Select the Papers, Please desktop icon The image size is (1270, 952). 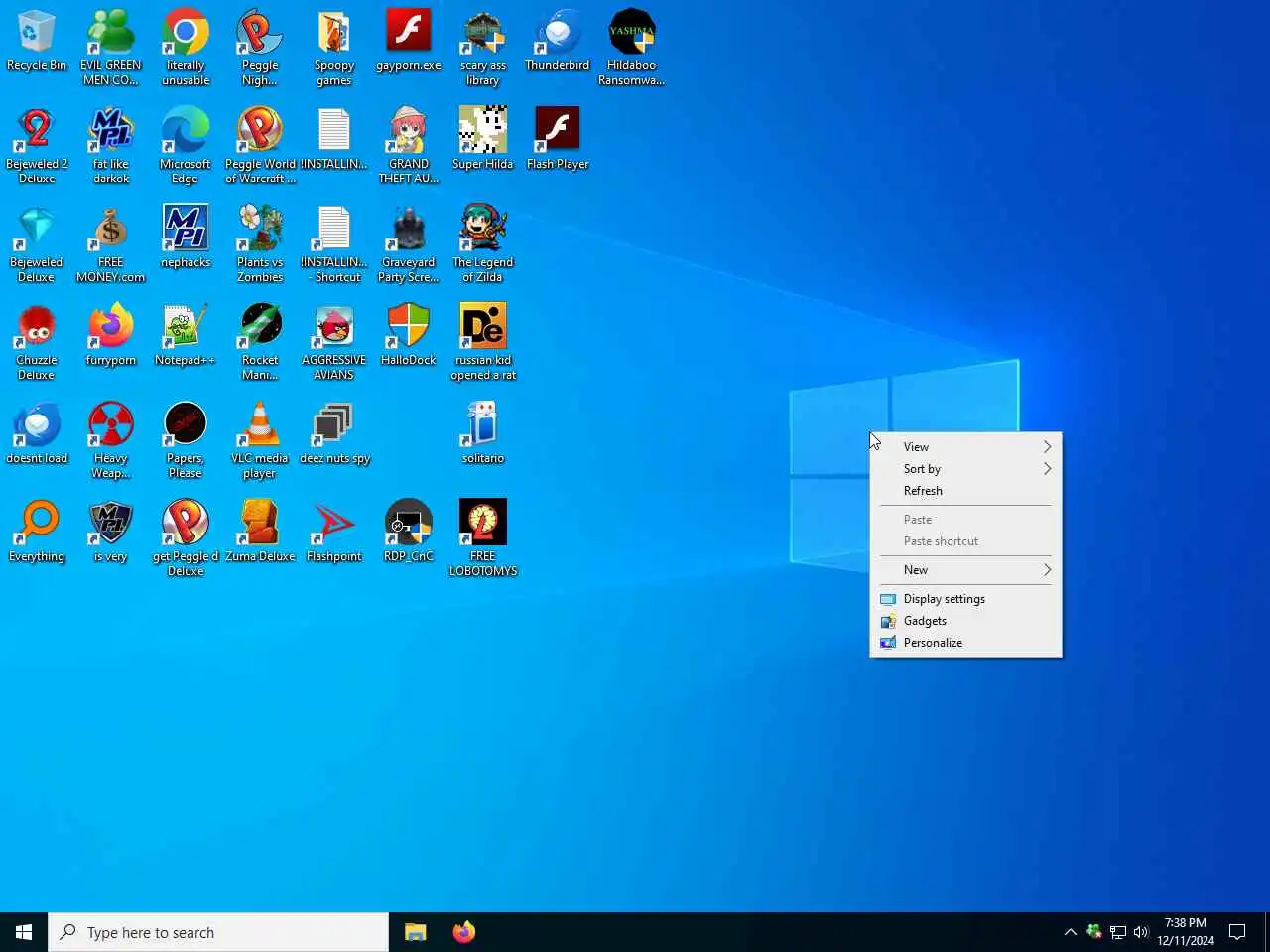tap(186, 440)
